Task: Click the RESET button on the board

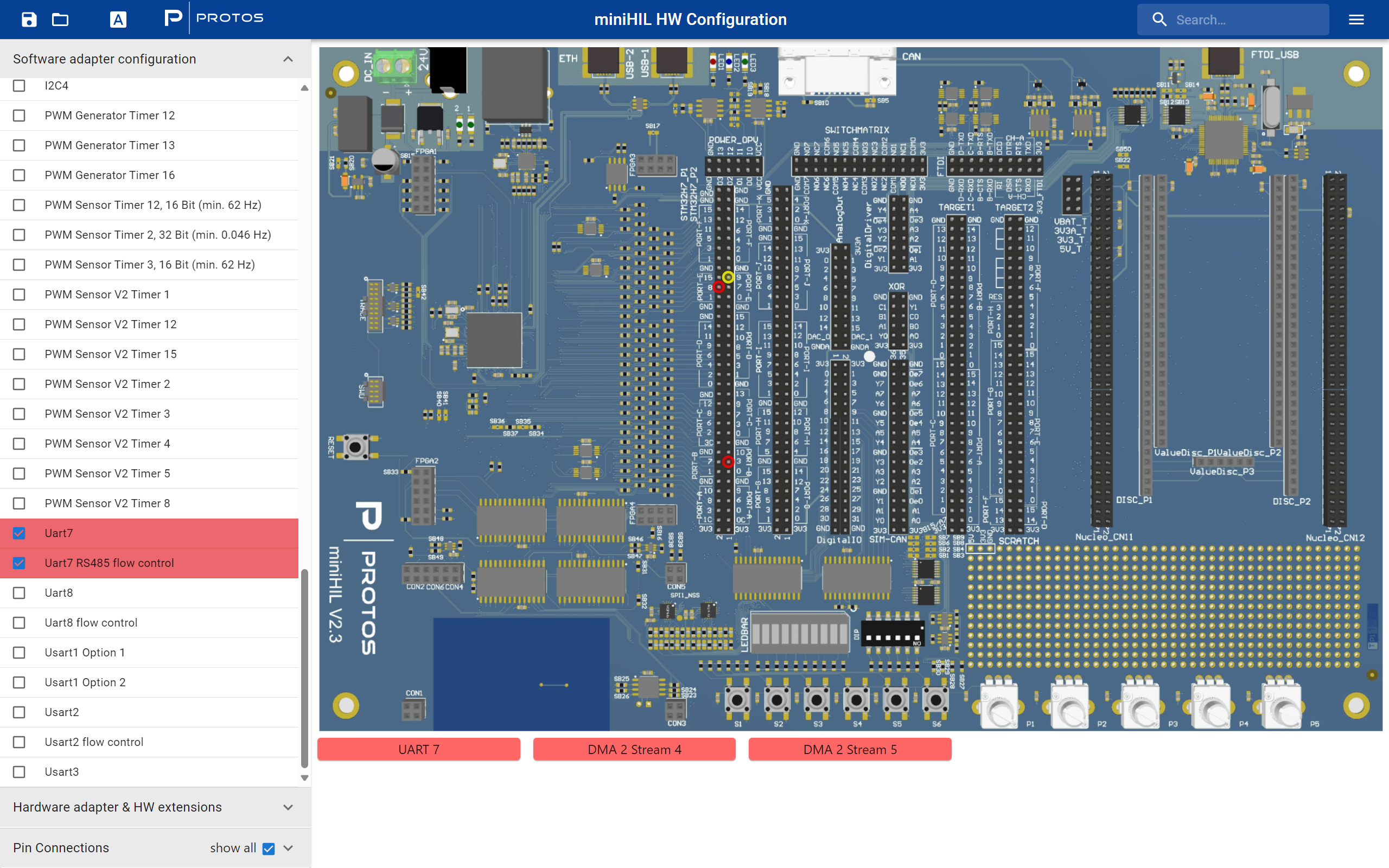Action: (355, 446)
